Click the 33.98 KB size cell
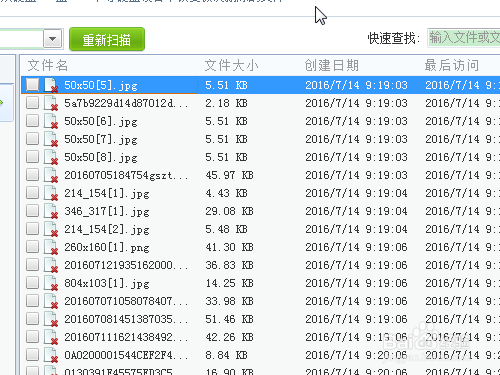The height and width of the screenshot is (375, 500). (229, 301)
